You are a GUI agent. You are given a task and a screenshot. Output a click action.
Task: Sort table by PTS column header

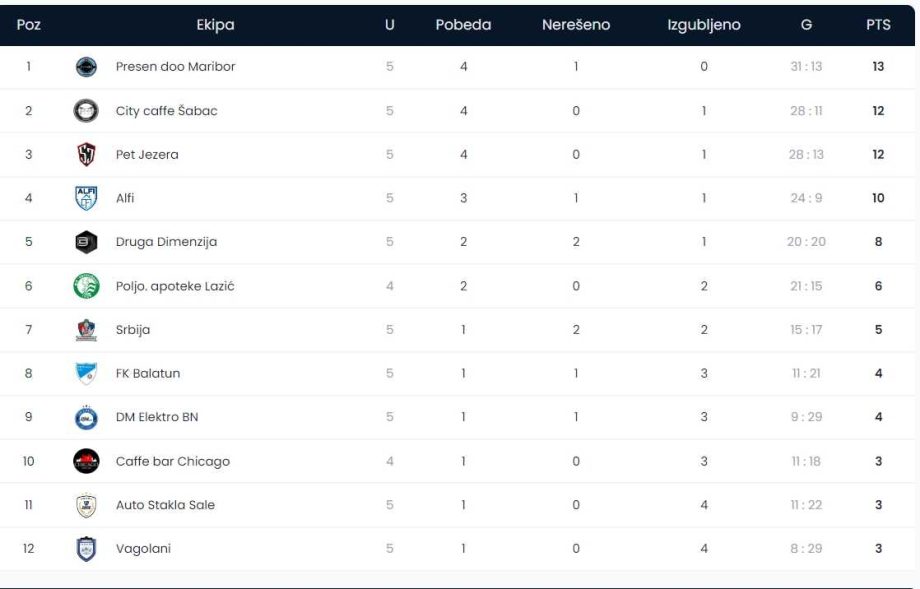[x=877, y=25]
